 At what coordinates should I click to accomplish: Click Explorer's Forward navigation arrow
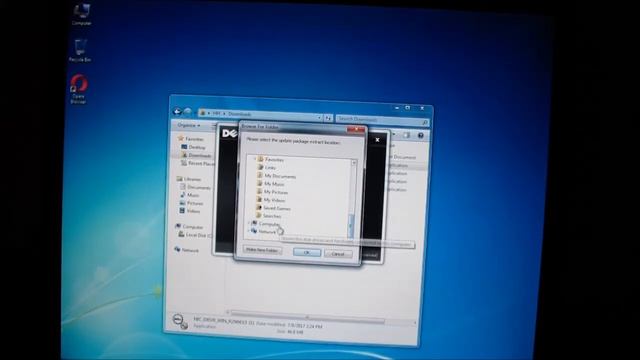click(187, 111)
